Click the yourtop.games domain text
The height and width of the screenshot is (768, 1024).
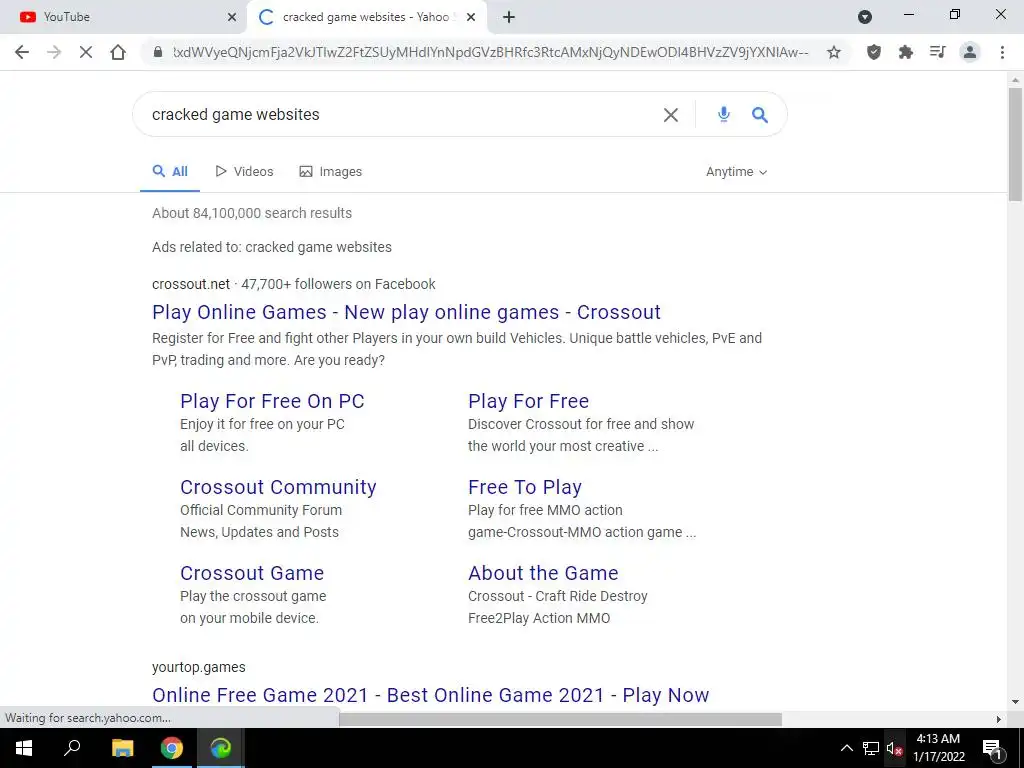pyautogui.click(x=199, y=667)
